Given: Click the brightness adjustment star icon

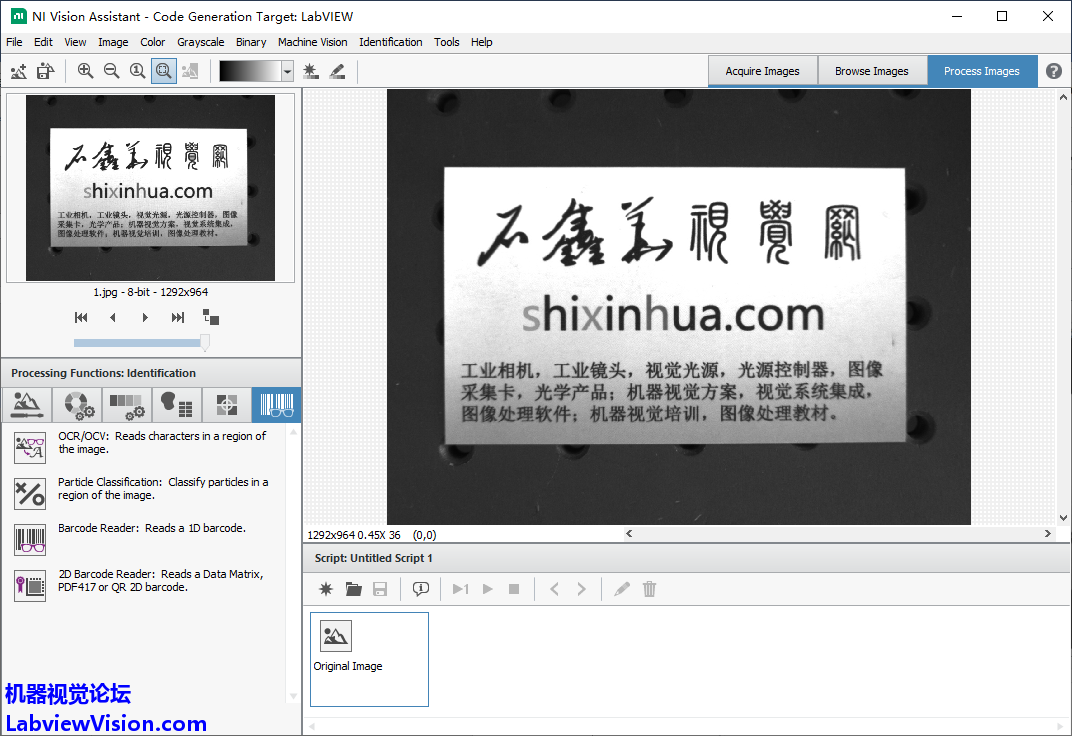Looking at the screenshot, I should tap(310, 71).
